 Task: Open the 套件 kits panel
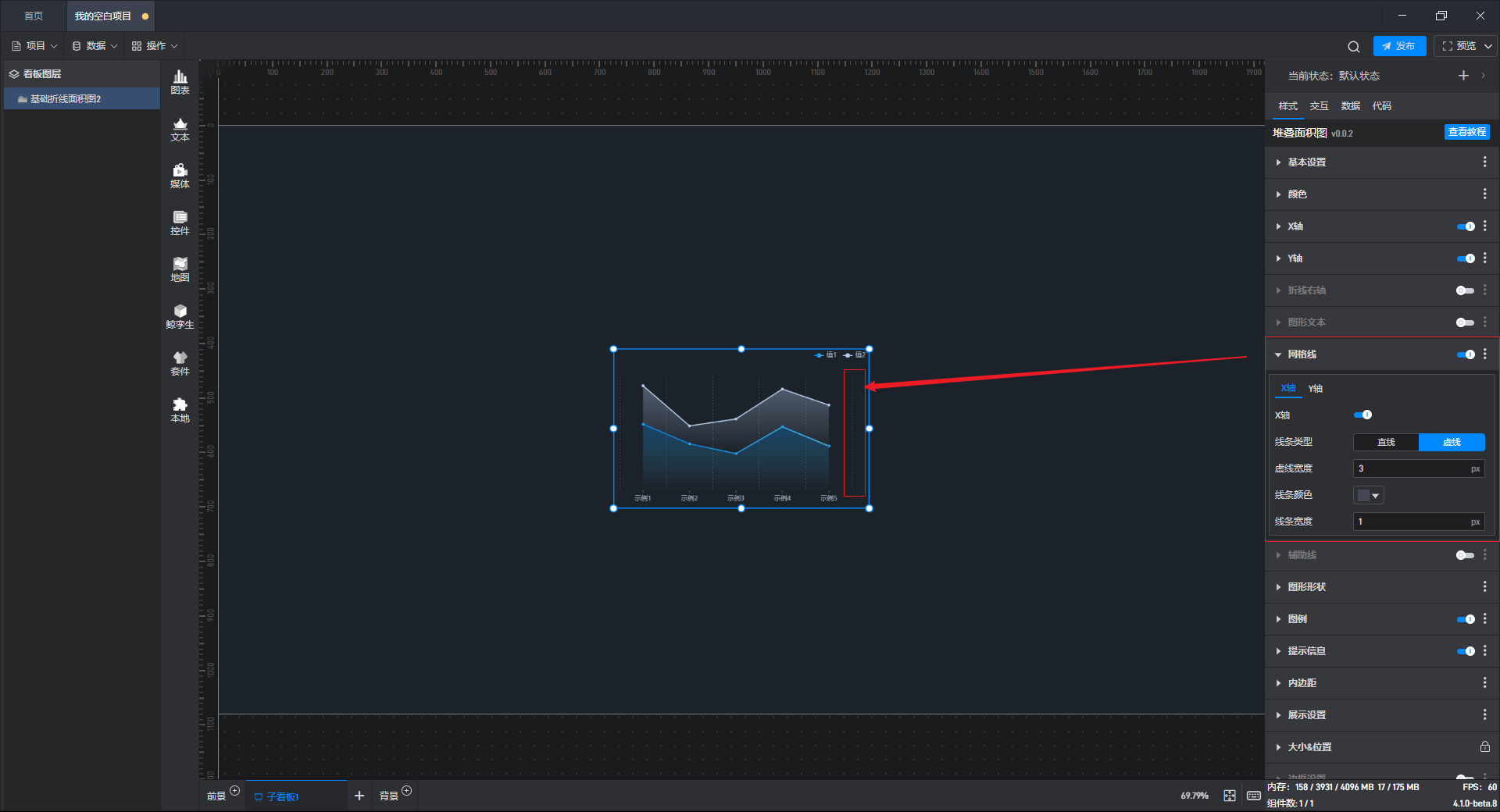(x=180, y=363)
